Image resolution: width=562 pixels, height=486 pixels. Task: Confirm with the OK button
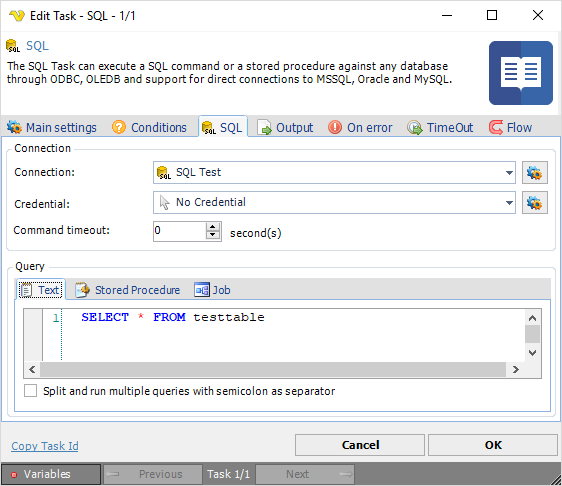[493, 445]
